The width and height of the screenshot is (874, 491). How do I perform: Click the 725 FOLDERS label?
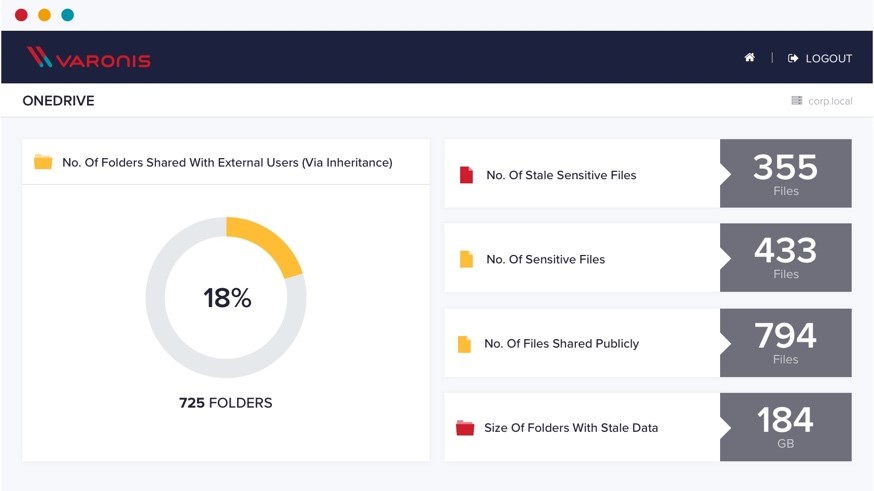tap(226, 402)
